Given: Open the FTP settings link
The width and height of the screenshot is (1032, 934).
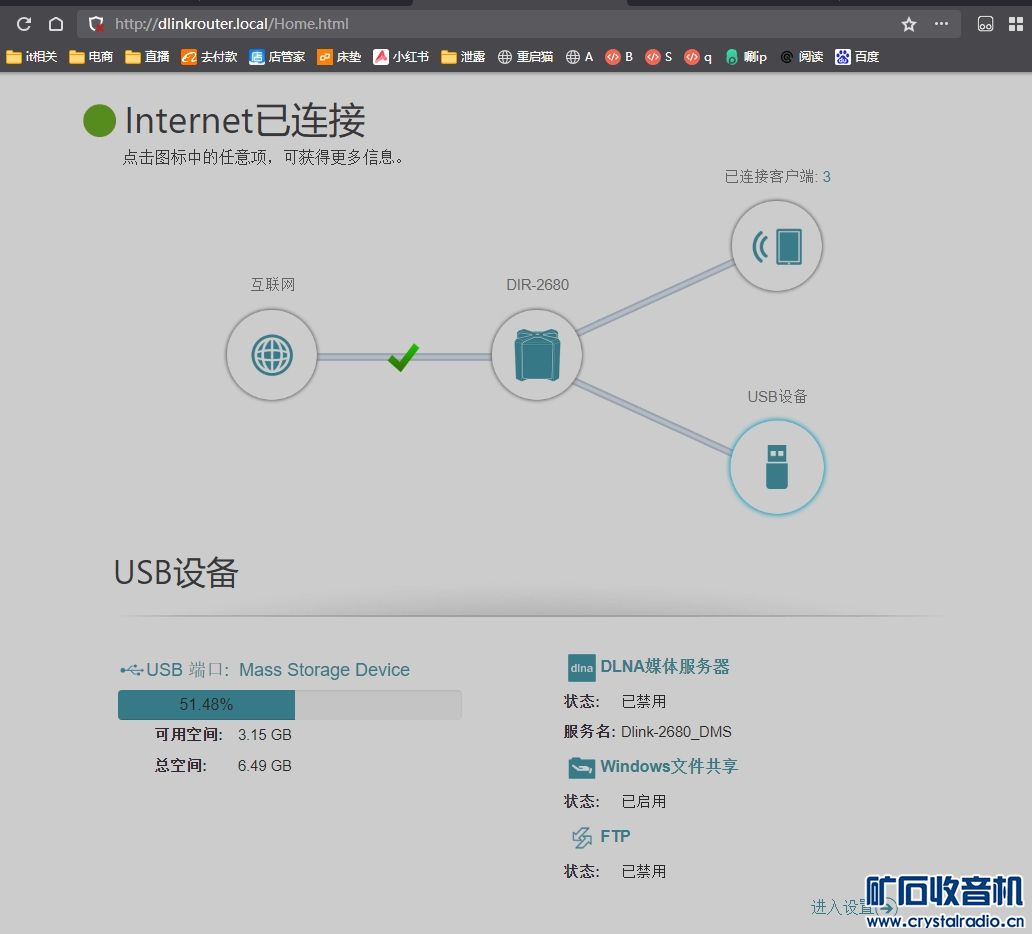Looking at the screenshot, I should point(615,837).
